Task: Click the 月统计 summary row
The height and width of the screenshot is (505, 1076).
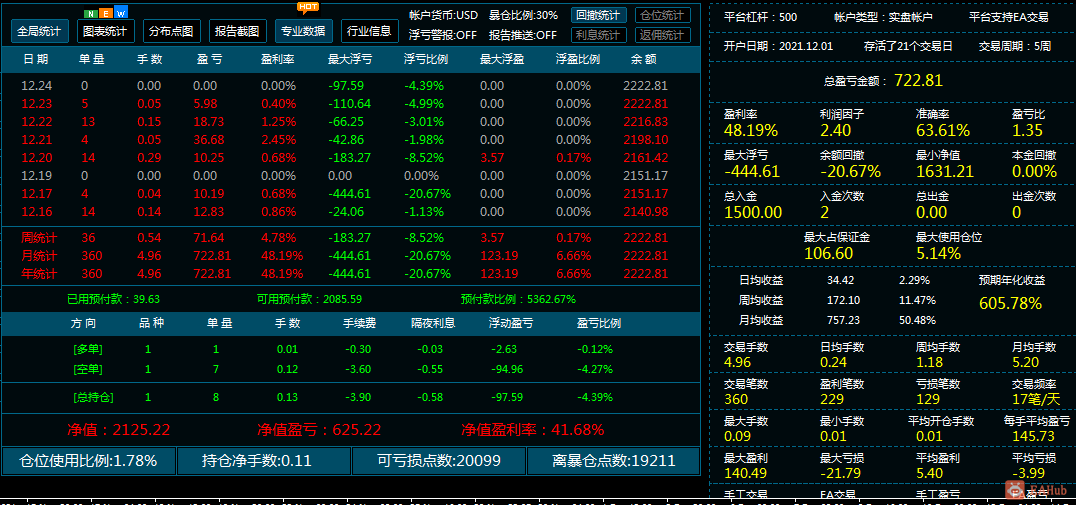Action: pos(350,256)
